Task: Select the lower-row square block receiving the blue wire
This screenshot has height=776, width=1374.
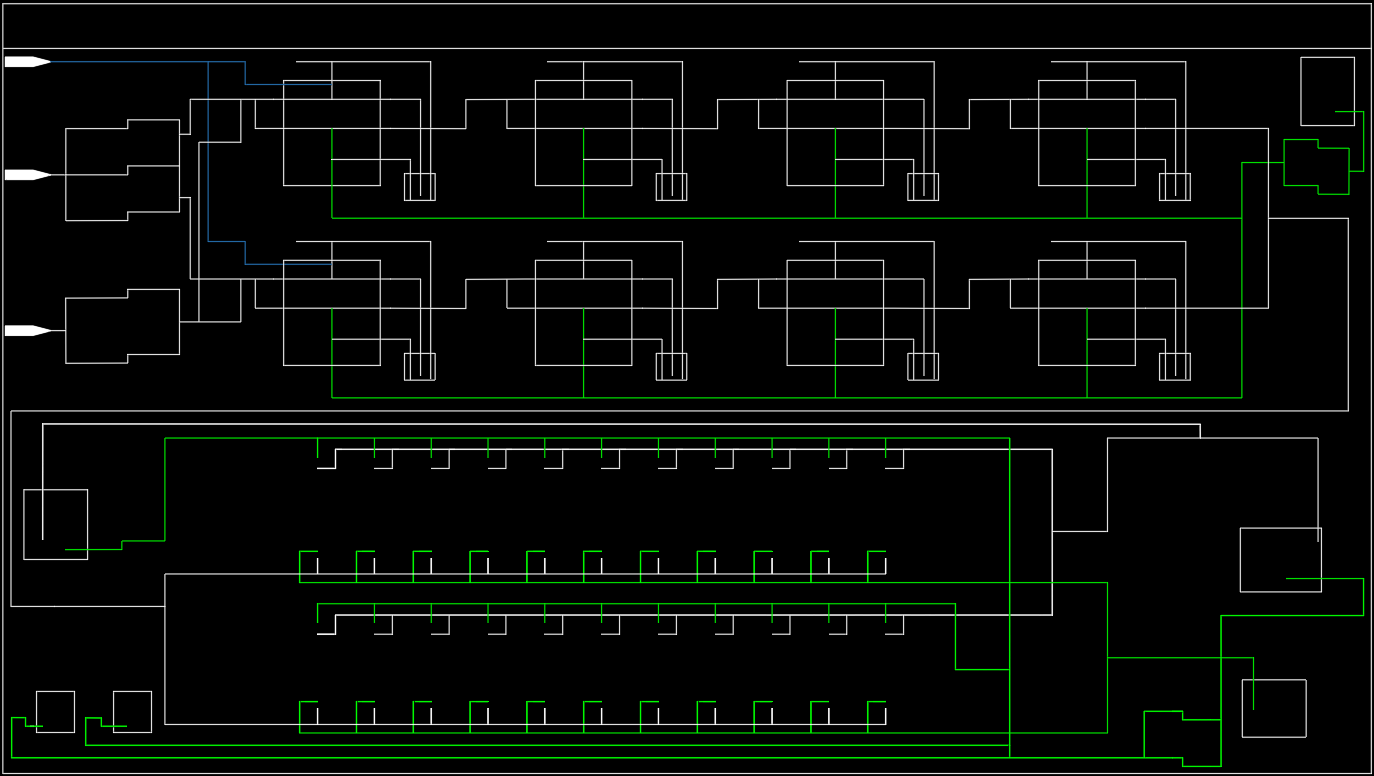Action: click(332, 313)
